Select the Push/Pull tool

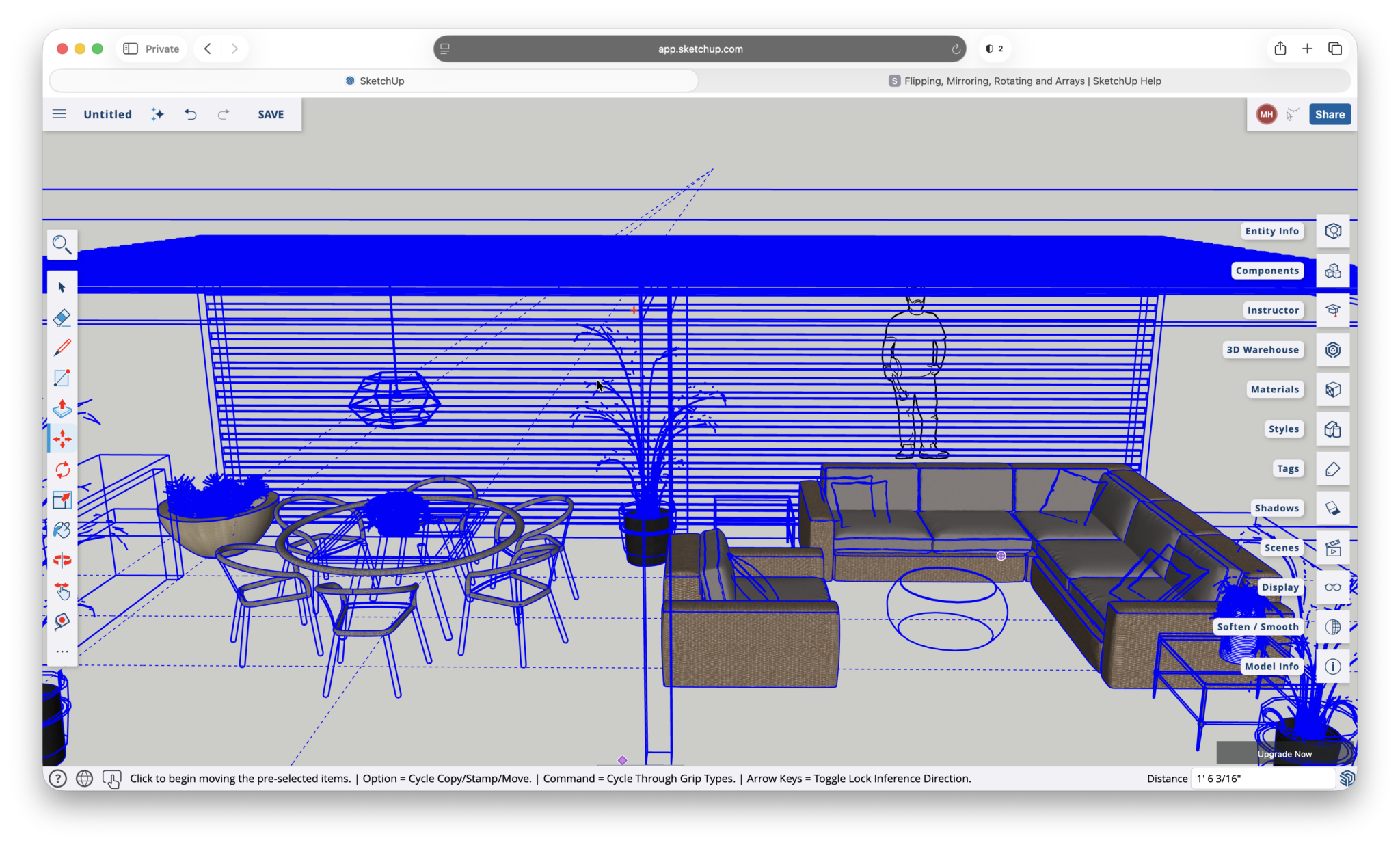click(62, 408)
